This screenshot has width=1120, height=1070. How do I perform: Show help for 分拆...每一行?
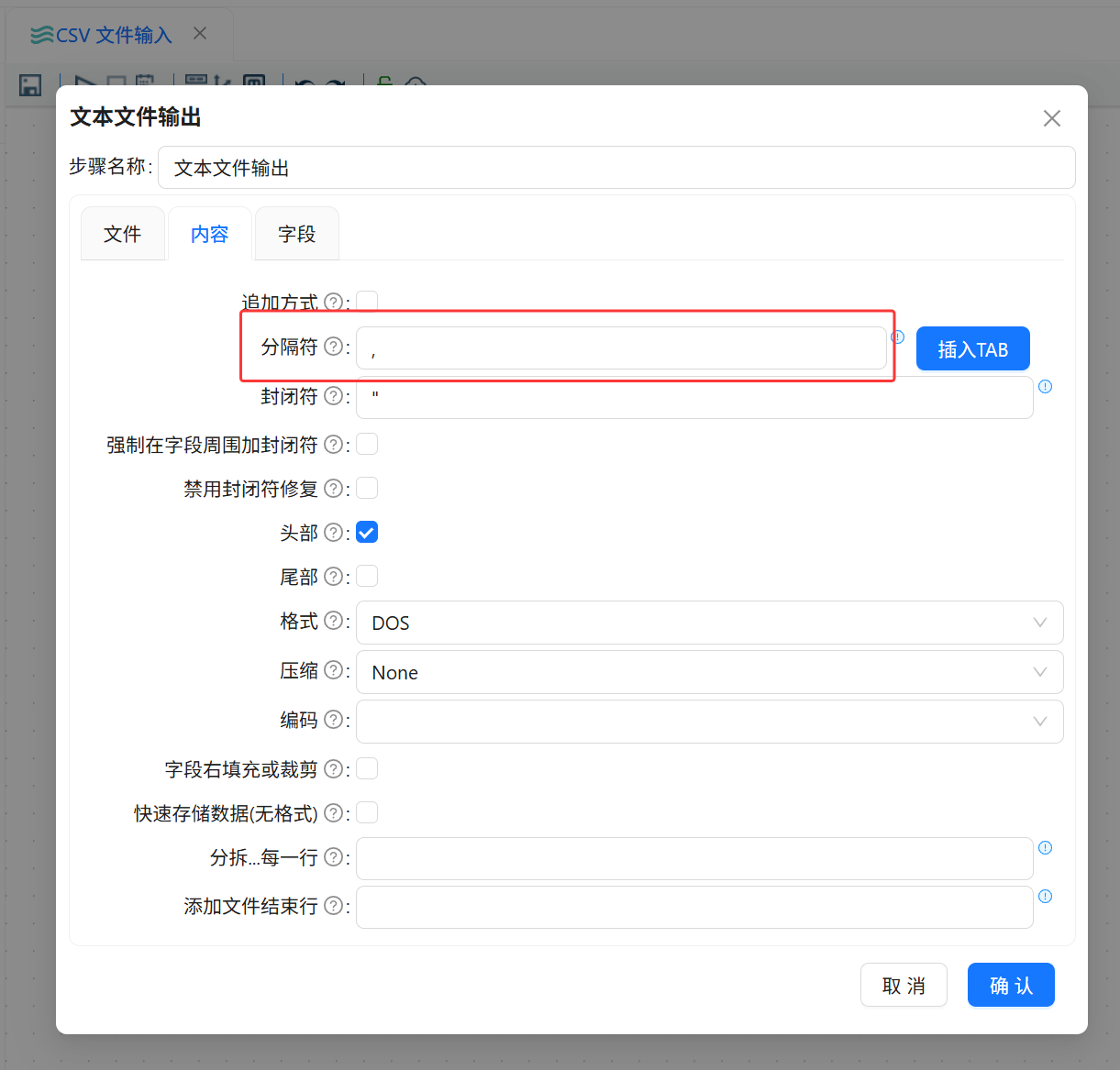click(x=334, y=857)
